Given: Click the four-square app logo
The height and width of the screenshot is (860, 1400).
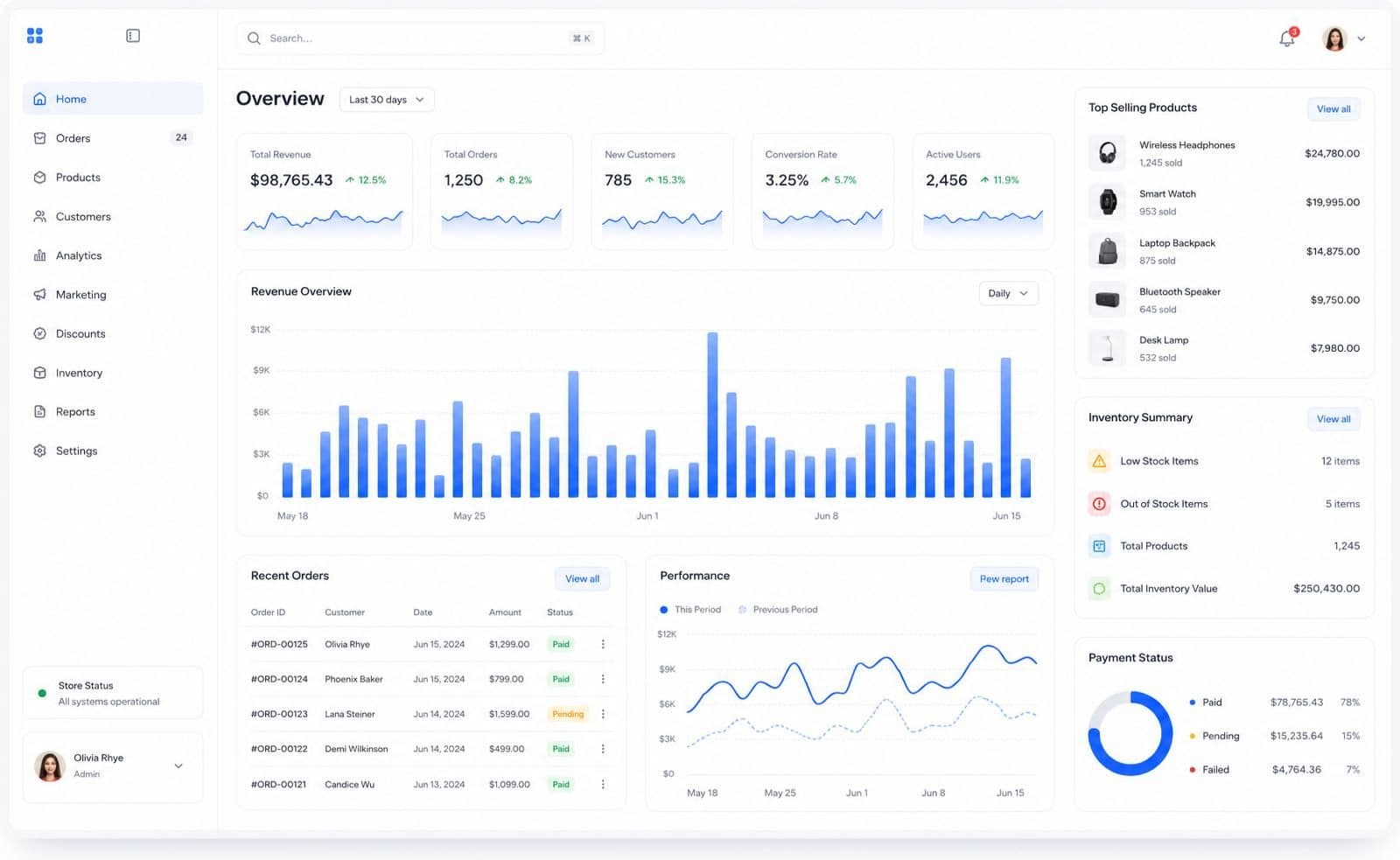Looking at the screenshot, I should [x=35, y=36].
